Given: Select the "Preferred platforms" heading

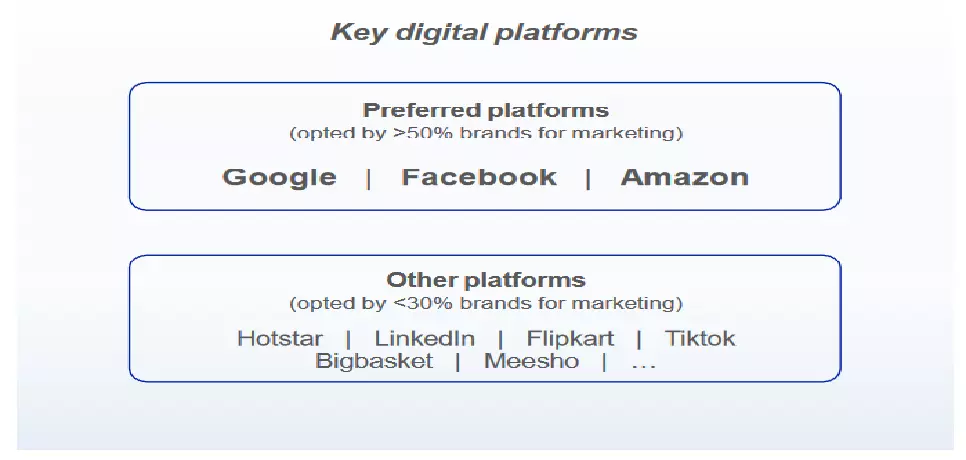Looking at the screenshot, I should click(x=485, y=110).
